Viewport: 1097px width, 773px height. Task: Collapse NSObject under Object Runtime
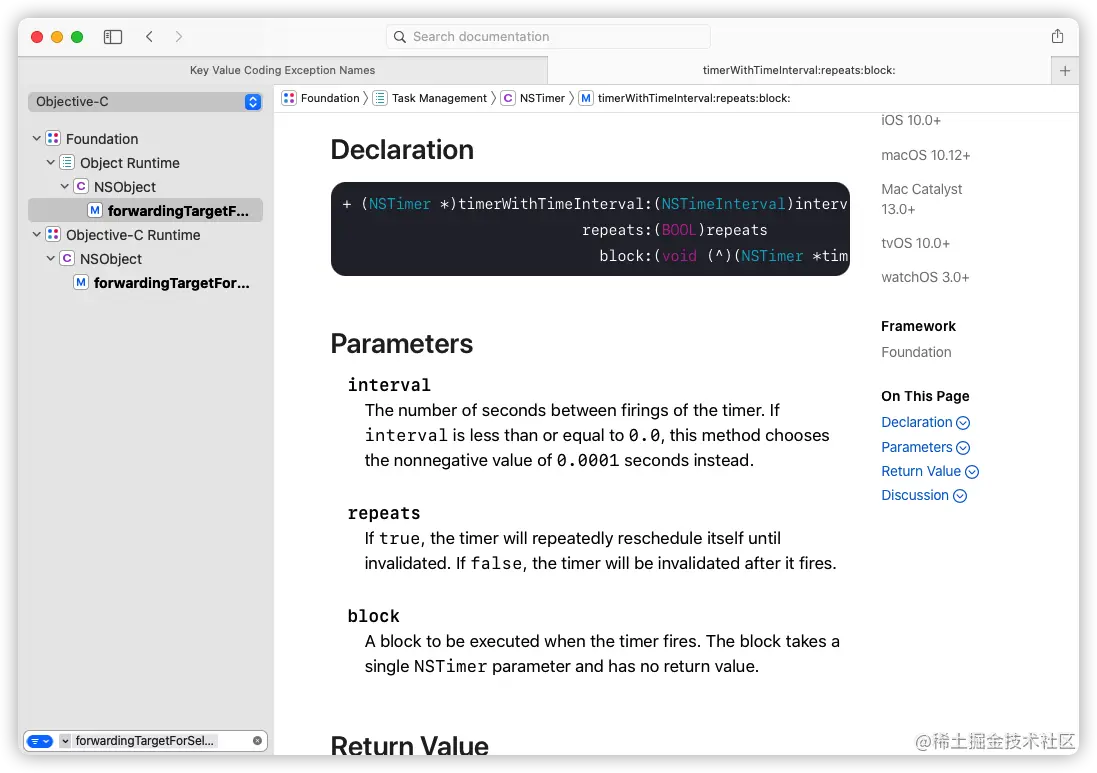click(x=64, y=187)
